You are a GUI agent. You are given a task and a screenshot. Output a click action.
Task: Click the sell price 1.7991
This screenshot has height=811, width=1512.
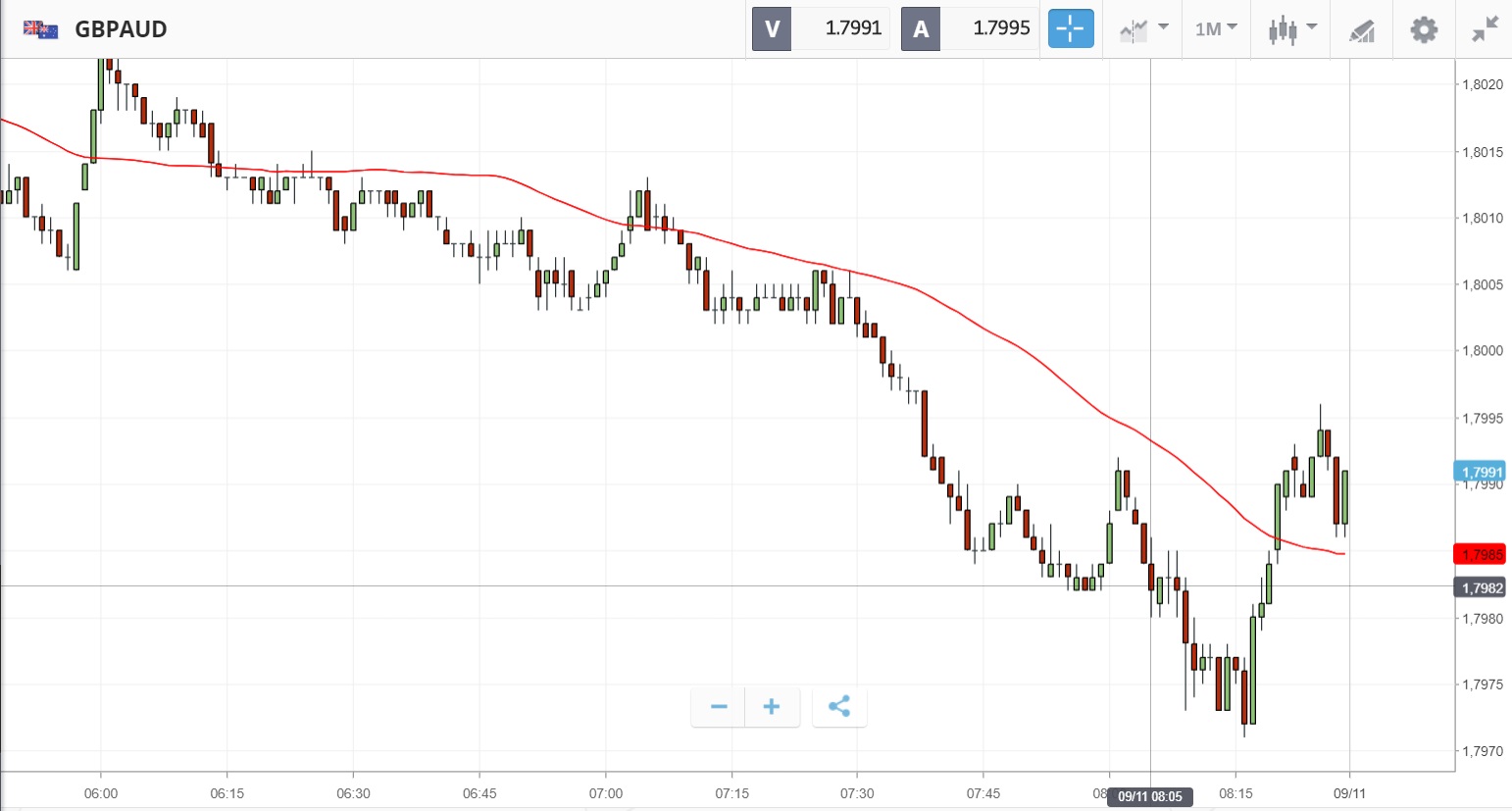853,28
